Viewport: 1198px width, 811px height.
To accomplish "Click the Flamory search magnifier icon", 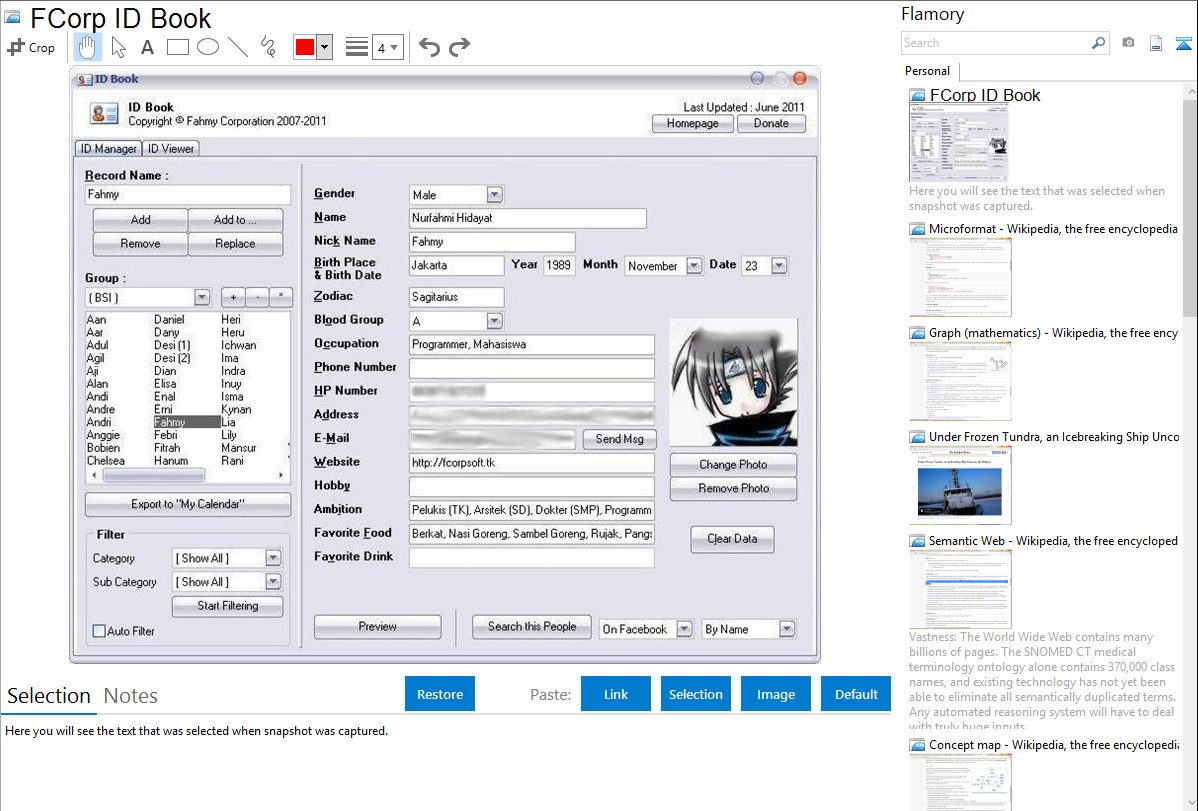I will pyautogui.click(x=1098, y=43).
